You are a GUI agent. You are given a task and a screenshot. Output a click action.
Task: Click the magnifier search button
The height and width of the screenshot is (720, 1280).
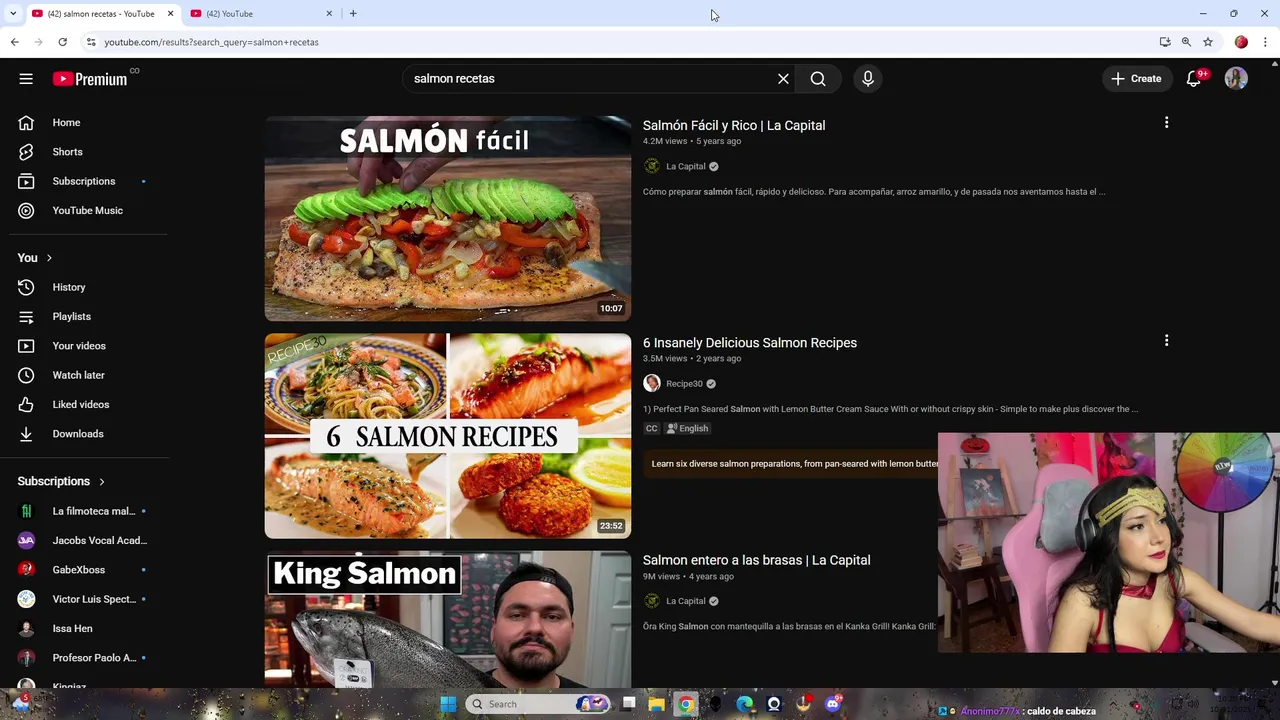818,79
